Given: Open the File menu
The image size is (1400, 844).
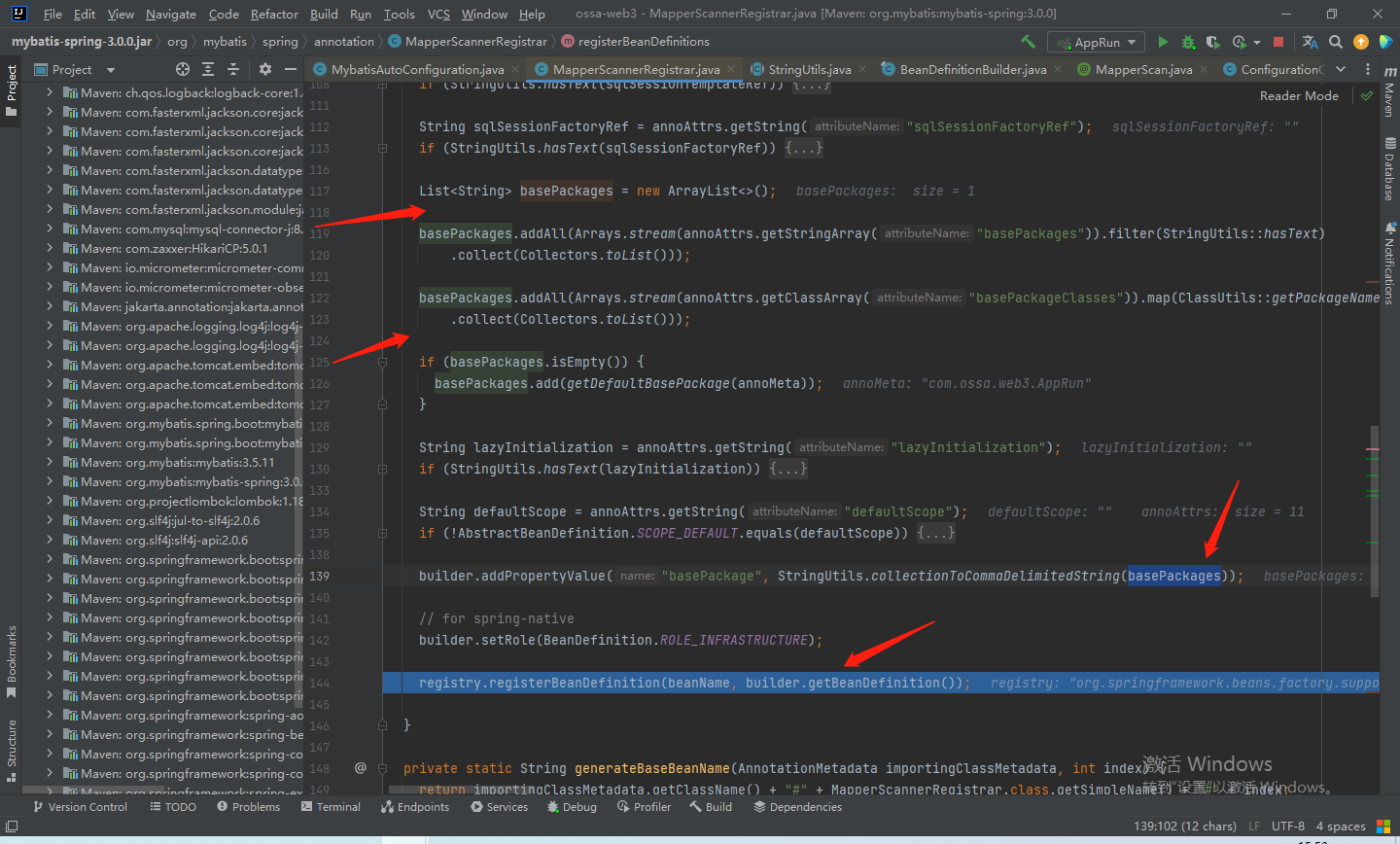Looking at the screenshot, I should 52,14.
